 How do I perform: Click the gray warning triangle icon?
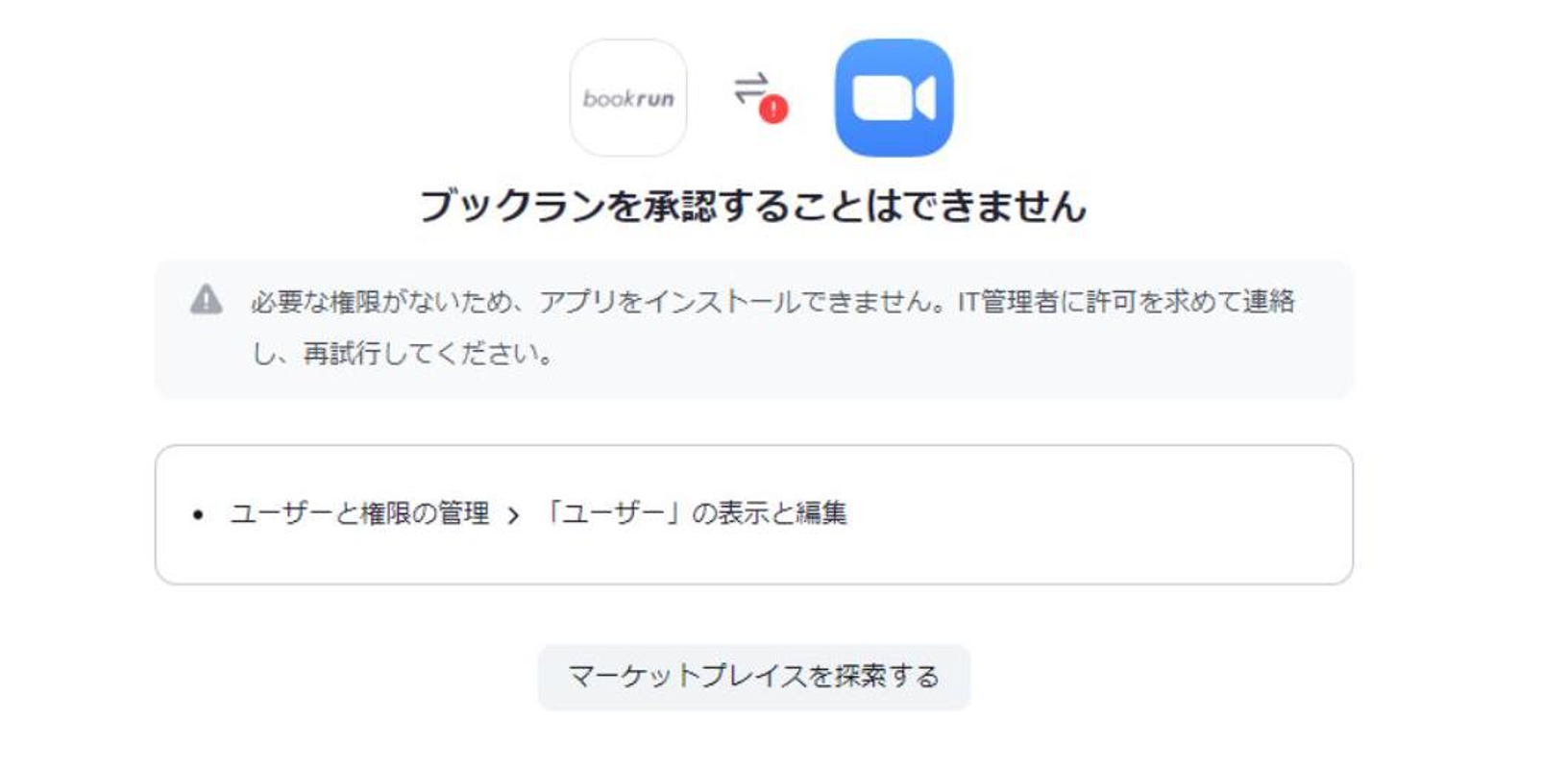[x=207, y=300]
